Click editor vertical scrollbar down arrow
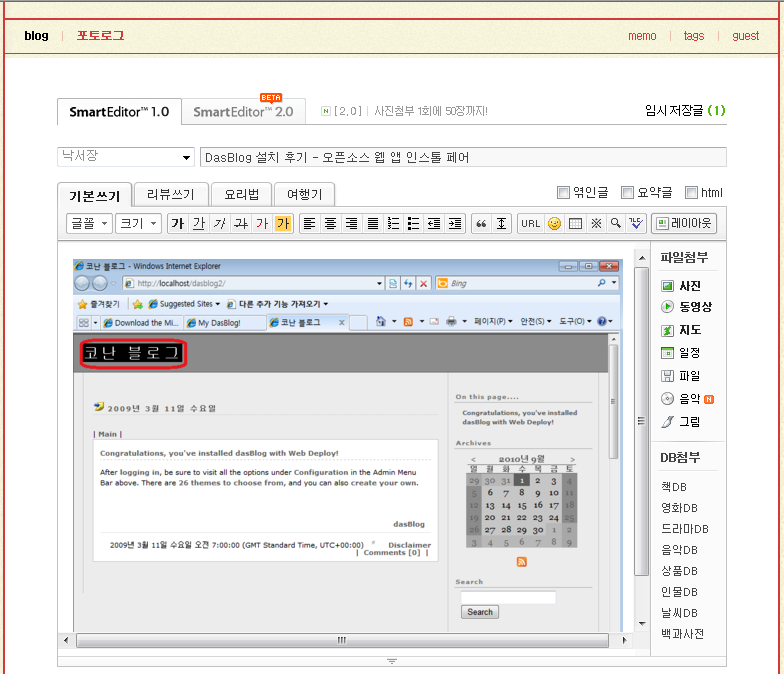The width and height of the screenshot is (784, 674). pos(642,624)
